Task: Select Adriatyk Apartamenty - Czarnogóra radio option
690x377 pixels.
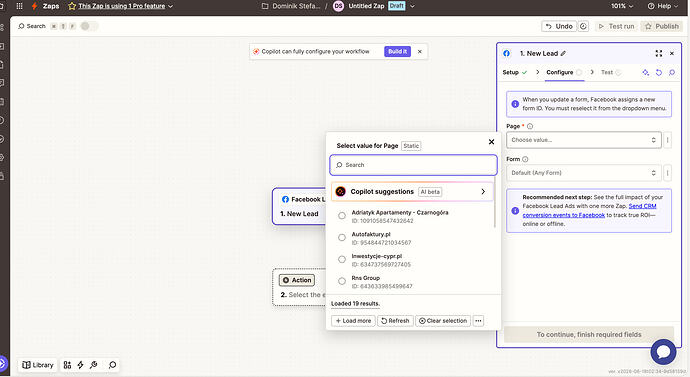Action: point(342,216)
